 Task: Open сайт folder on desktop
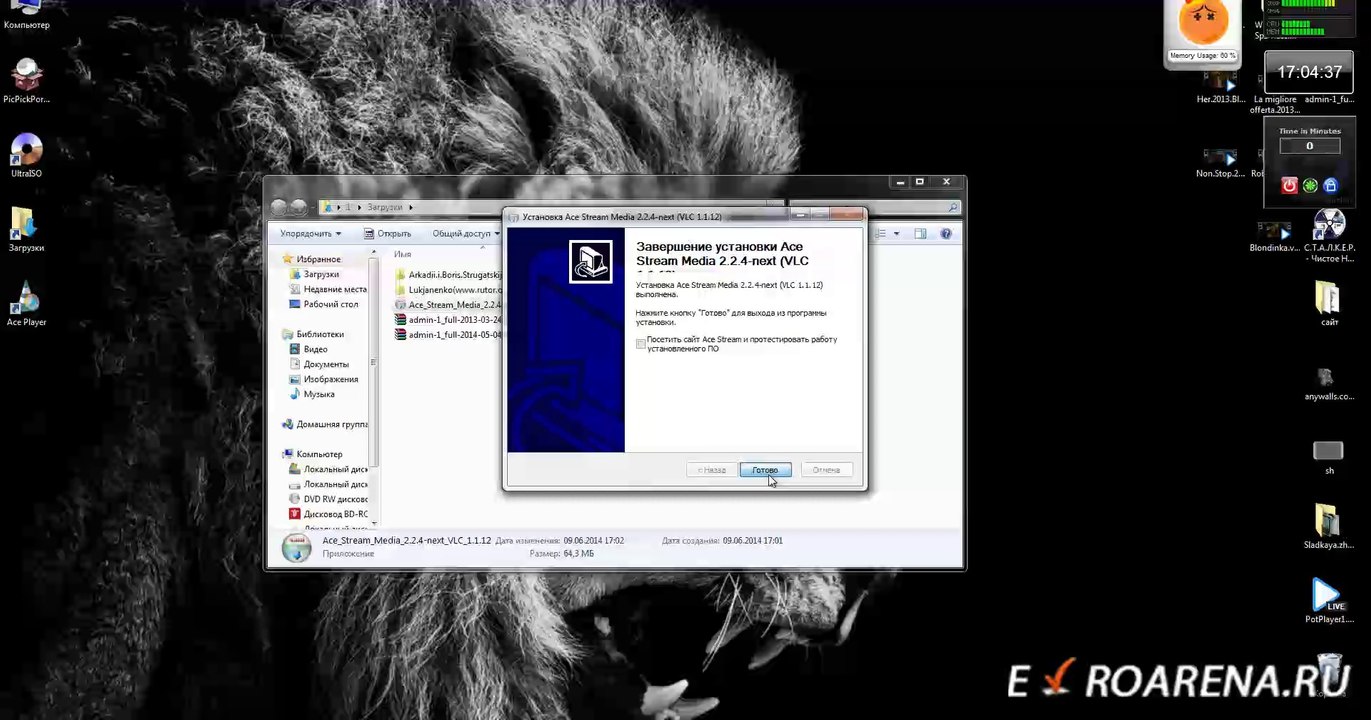point(1328,304)
